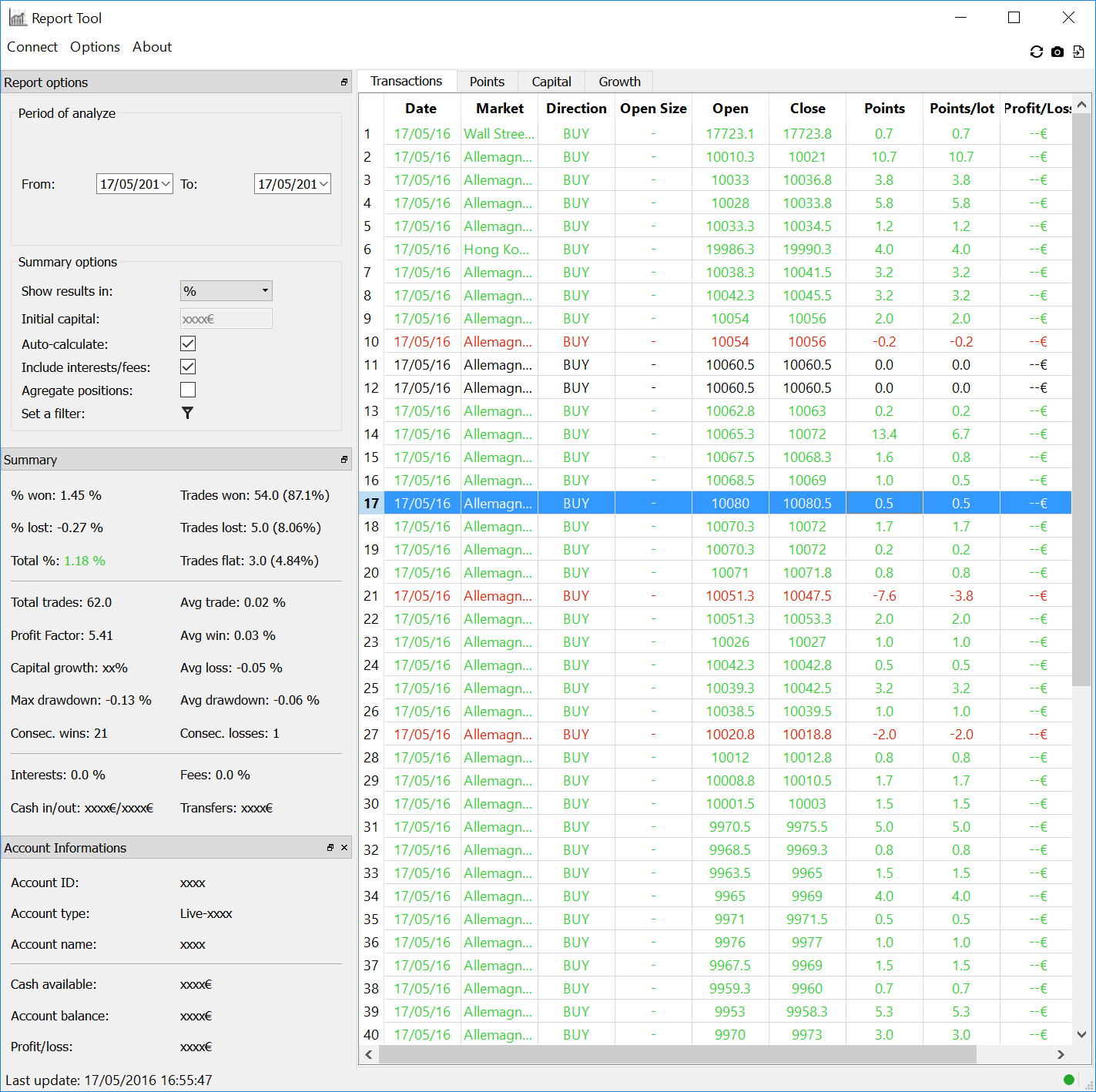Screen dimensions: 1096x1092
Task: Click the table's scroll left arrow
Action: tap(369, 1054)
